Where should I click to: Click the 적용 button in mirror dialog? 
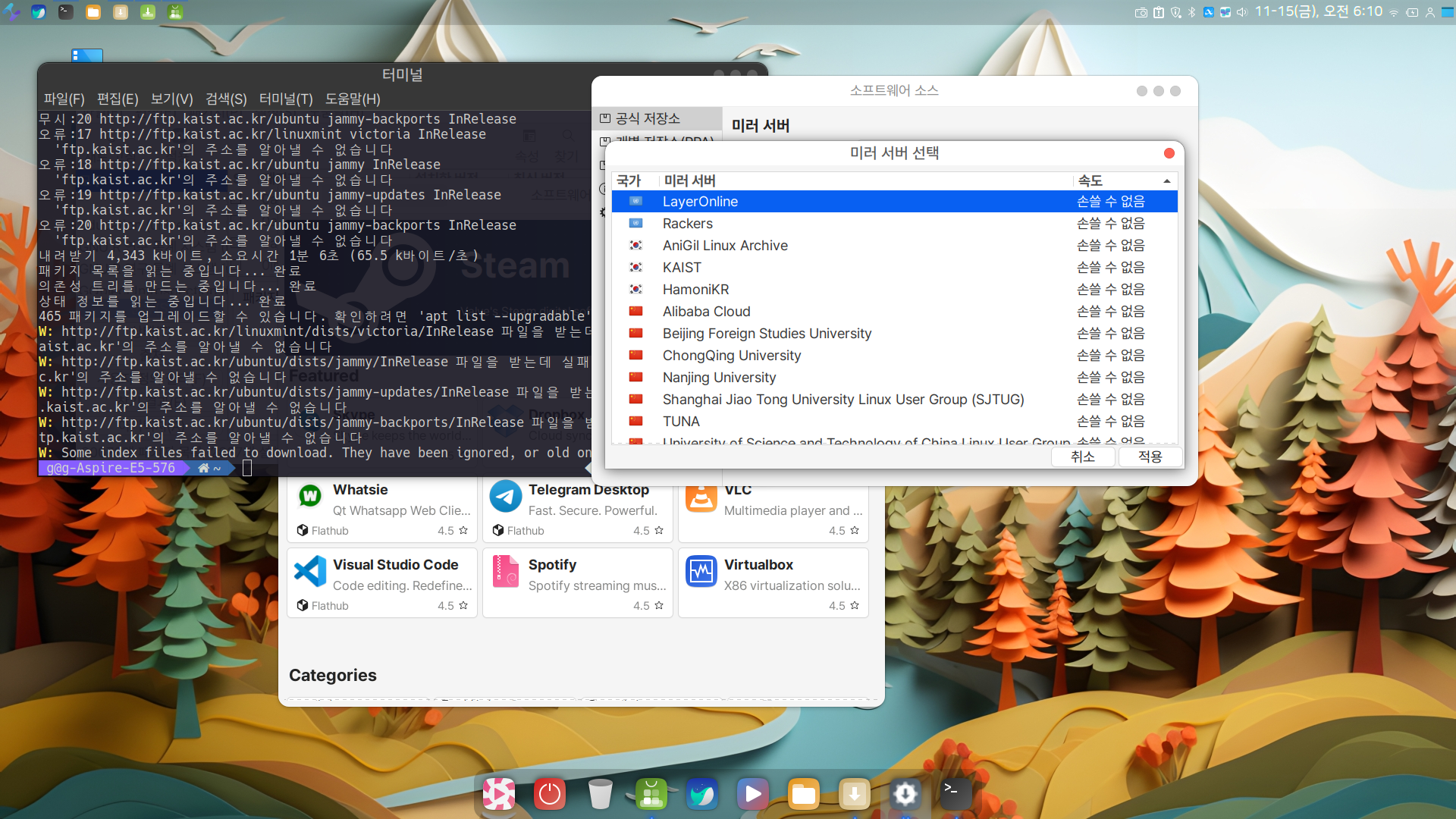pos(1150,457)
